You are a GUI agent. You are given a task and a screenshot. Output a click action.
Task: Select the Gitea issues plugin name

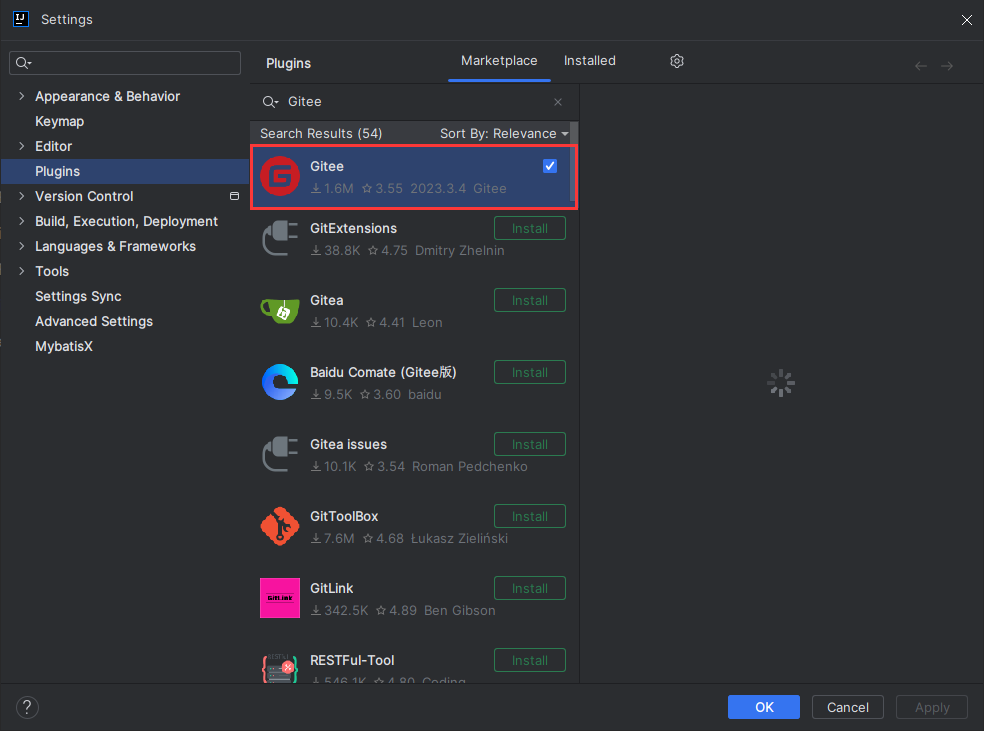pos(348,444)
